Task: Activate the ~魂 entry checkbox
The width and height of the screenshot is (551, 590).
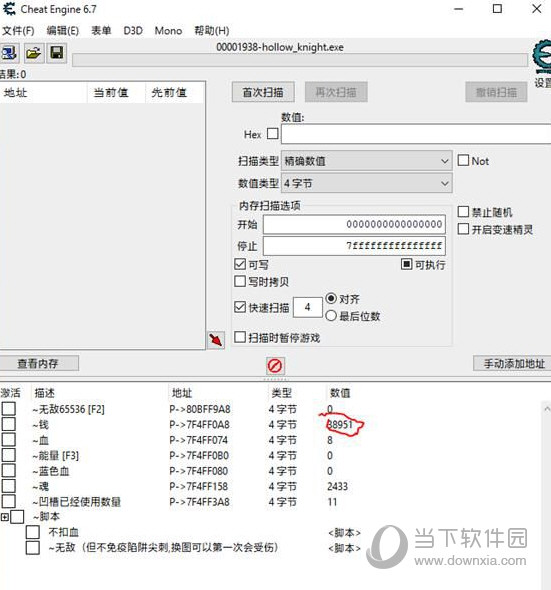Action: tap(9, 486)
